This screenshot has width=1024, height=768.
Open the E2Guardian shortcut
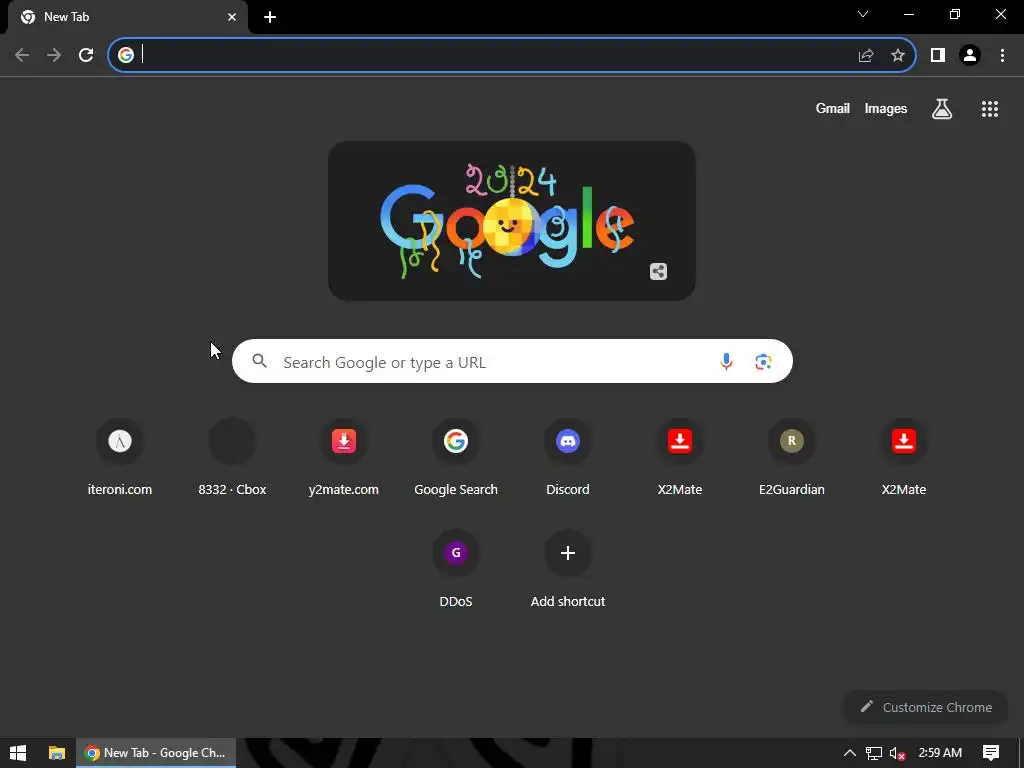pos(792,457)
